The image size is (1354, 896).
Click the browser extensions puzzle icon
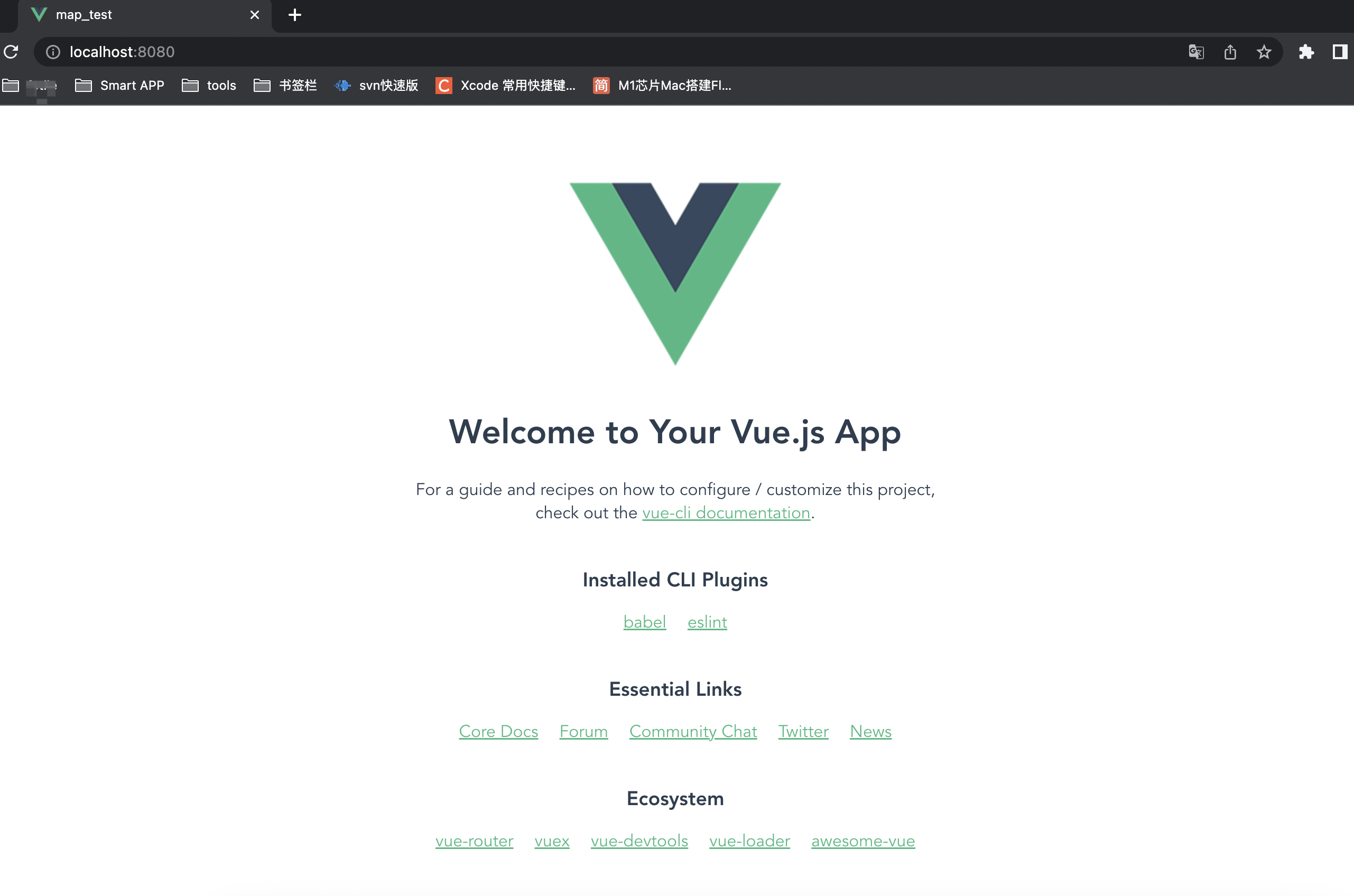(1307, 52)
